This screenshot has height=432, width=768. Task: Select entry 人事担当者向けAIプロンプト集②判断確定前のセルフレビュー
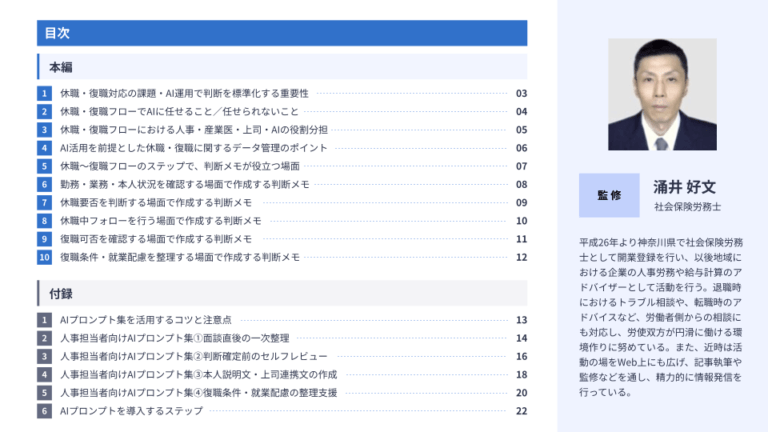click(x=193, y=356)
